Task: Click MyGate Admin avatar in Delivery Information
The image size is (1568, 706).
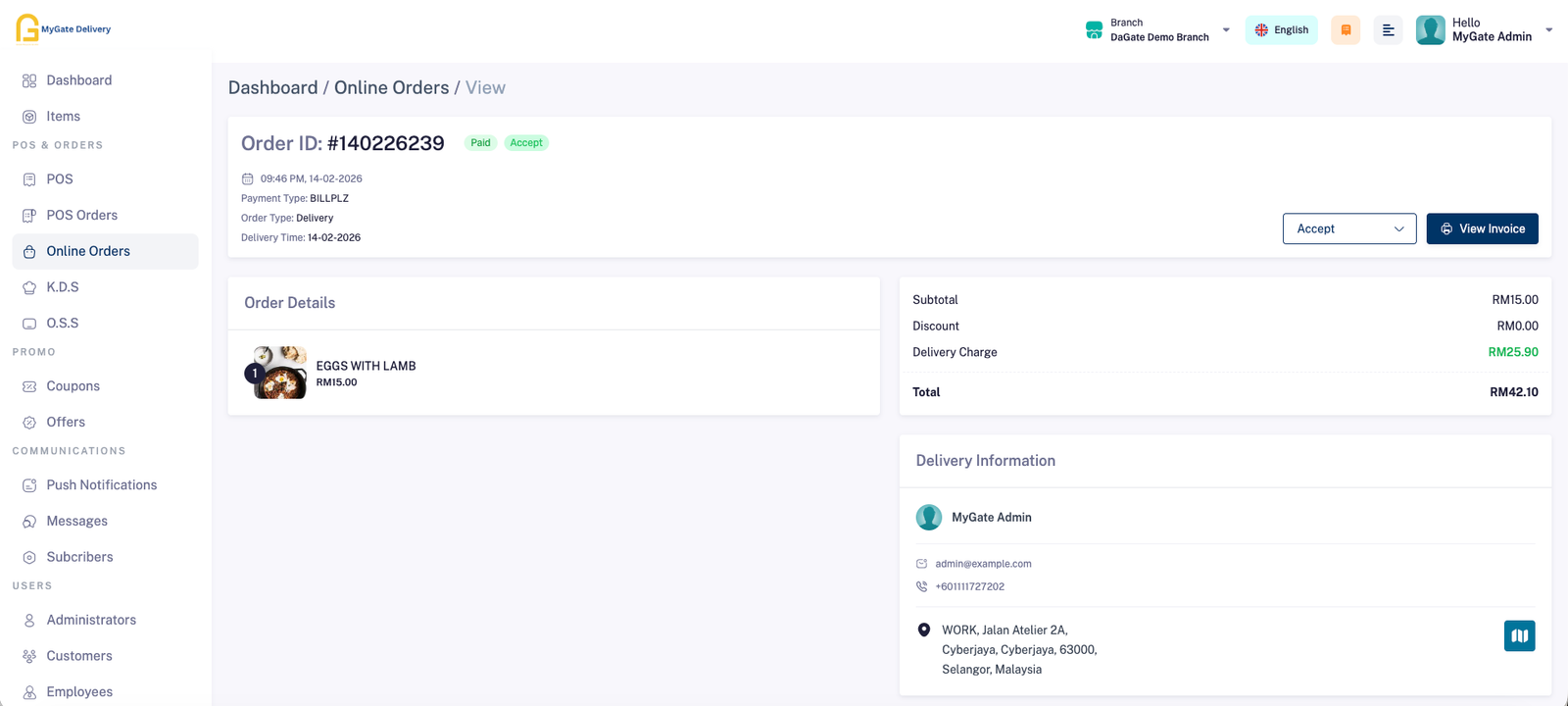Action: pyautogui.click(x=928, y=518)
